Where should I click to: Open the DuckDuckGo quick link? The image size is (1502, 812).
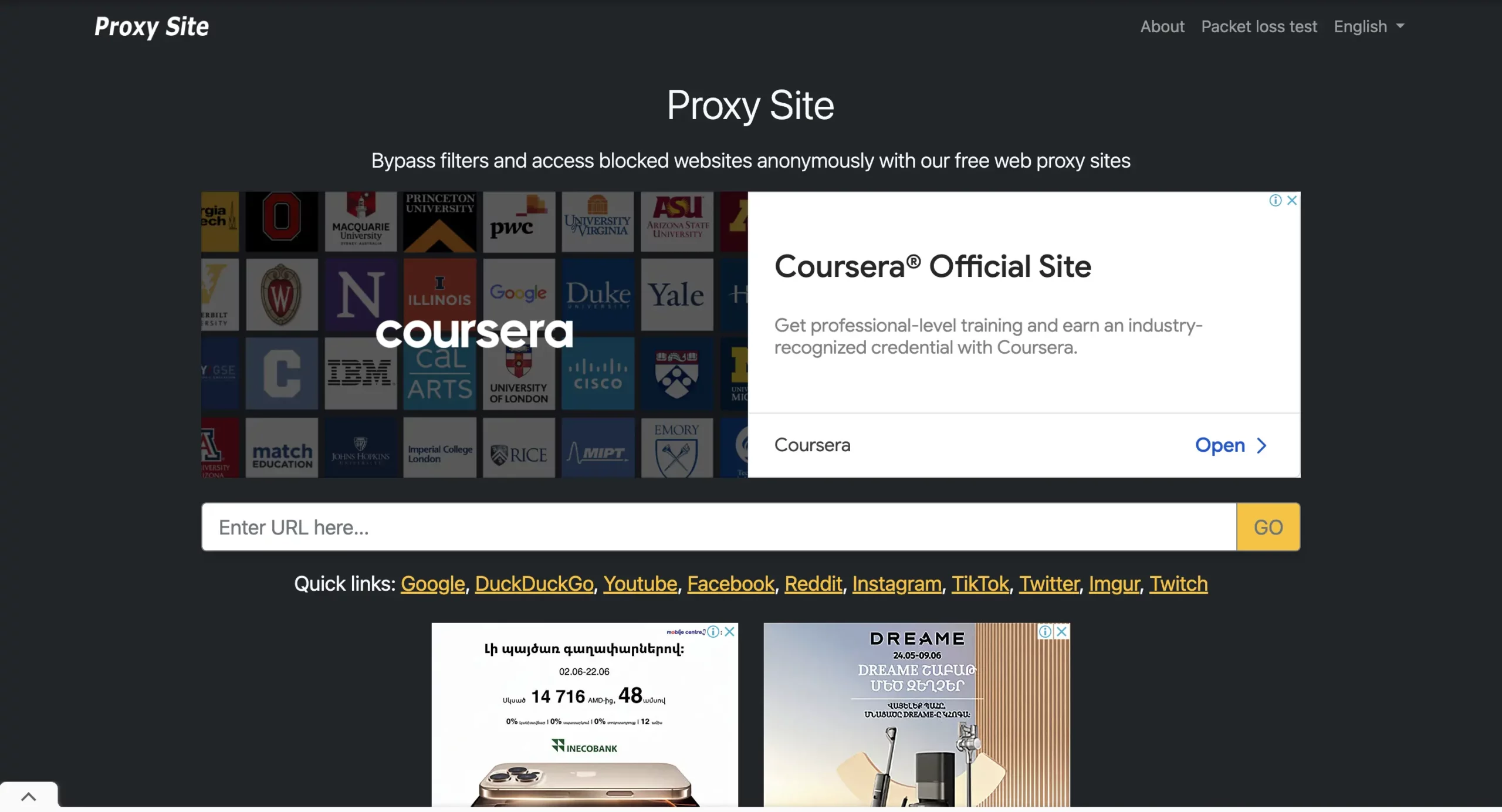534,584
